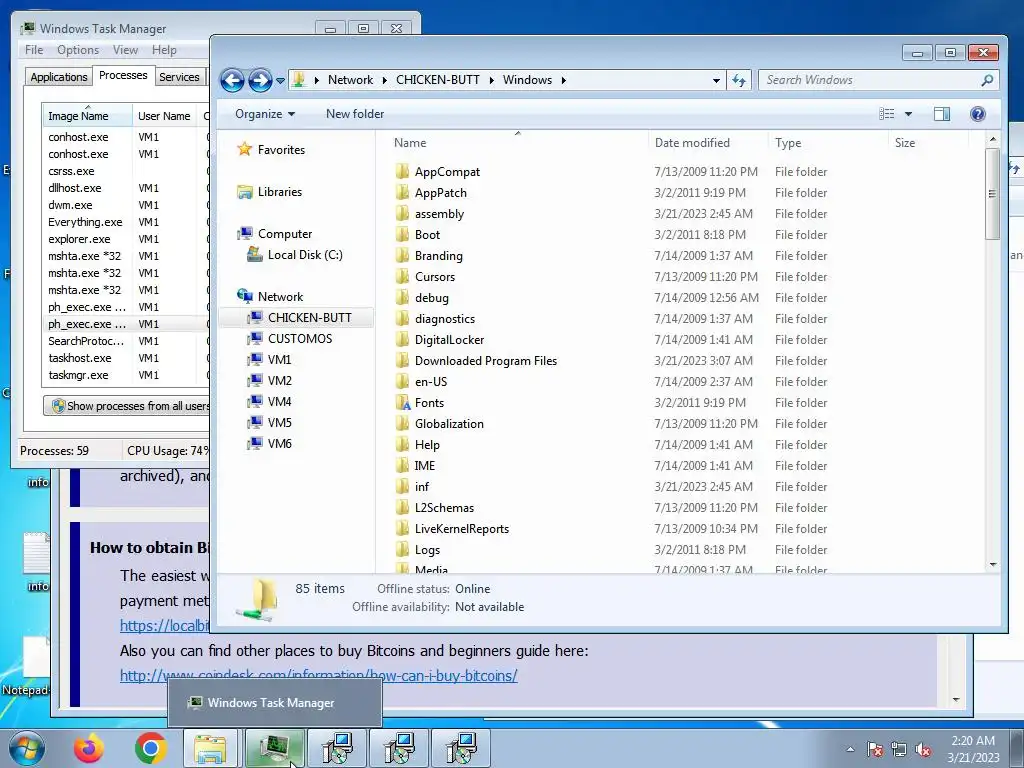Open Windows Explorer taskbar icon
The image size is (1024, 768).
[210, 748]
